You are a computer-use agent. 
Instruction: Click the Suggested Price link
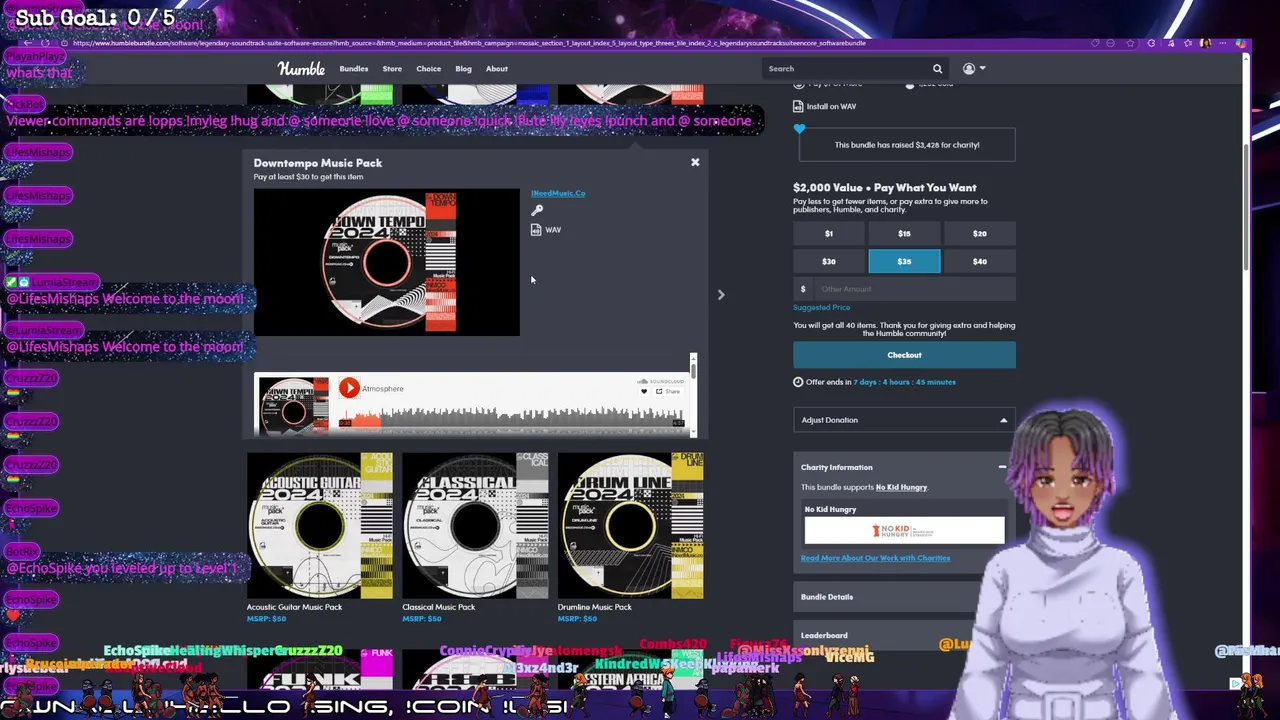pos(821,308)
